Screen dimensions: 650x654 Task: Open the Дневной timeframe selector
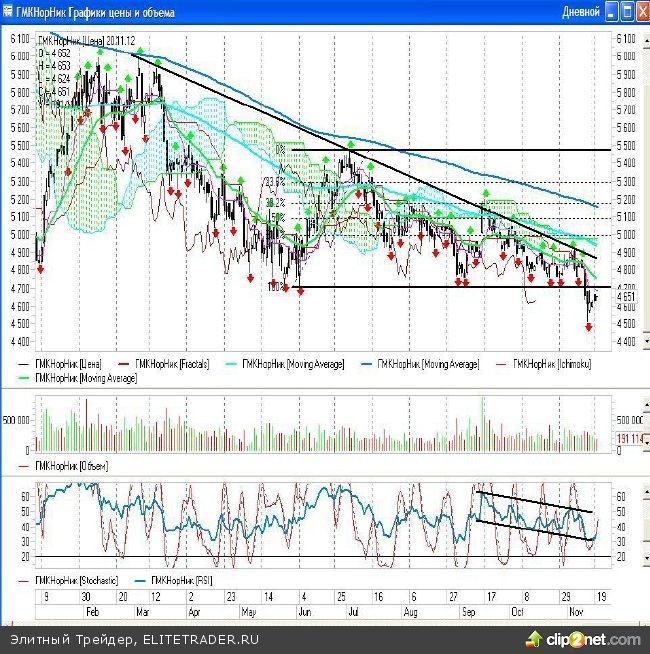click(x=581, y=12)
